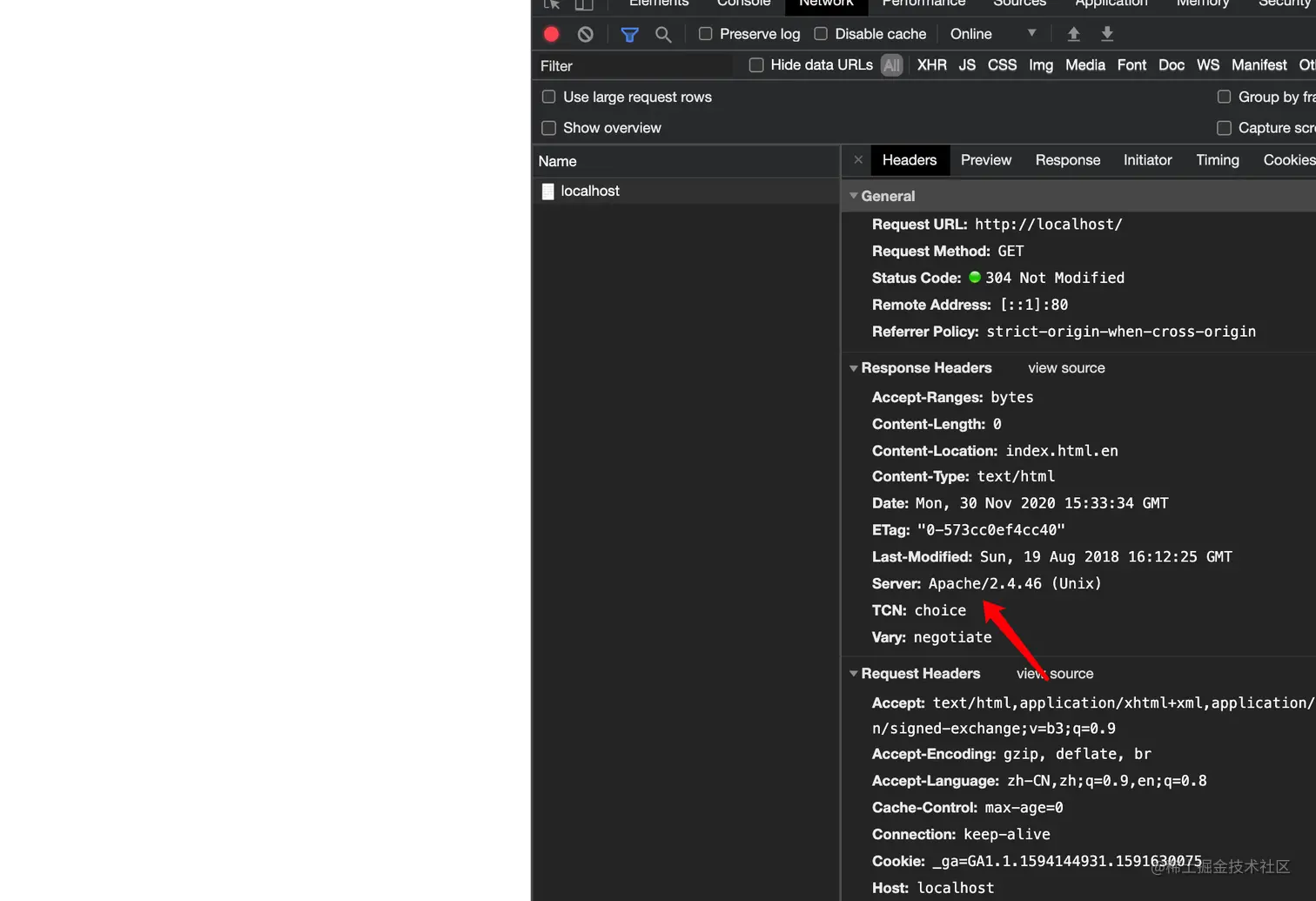
Task: Filter requests by Font type
Action: pyautogui.click(x=1131, y=65)
